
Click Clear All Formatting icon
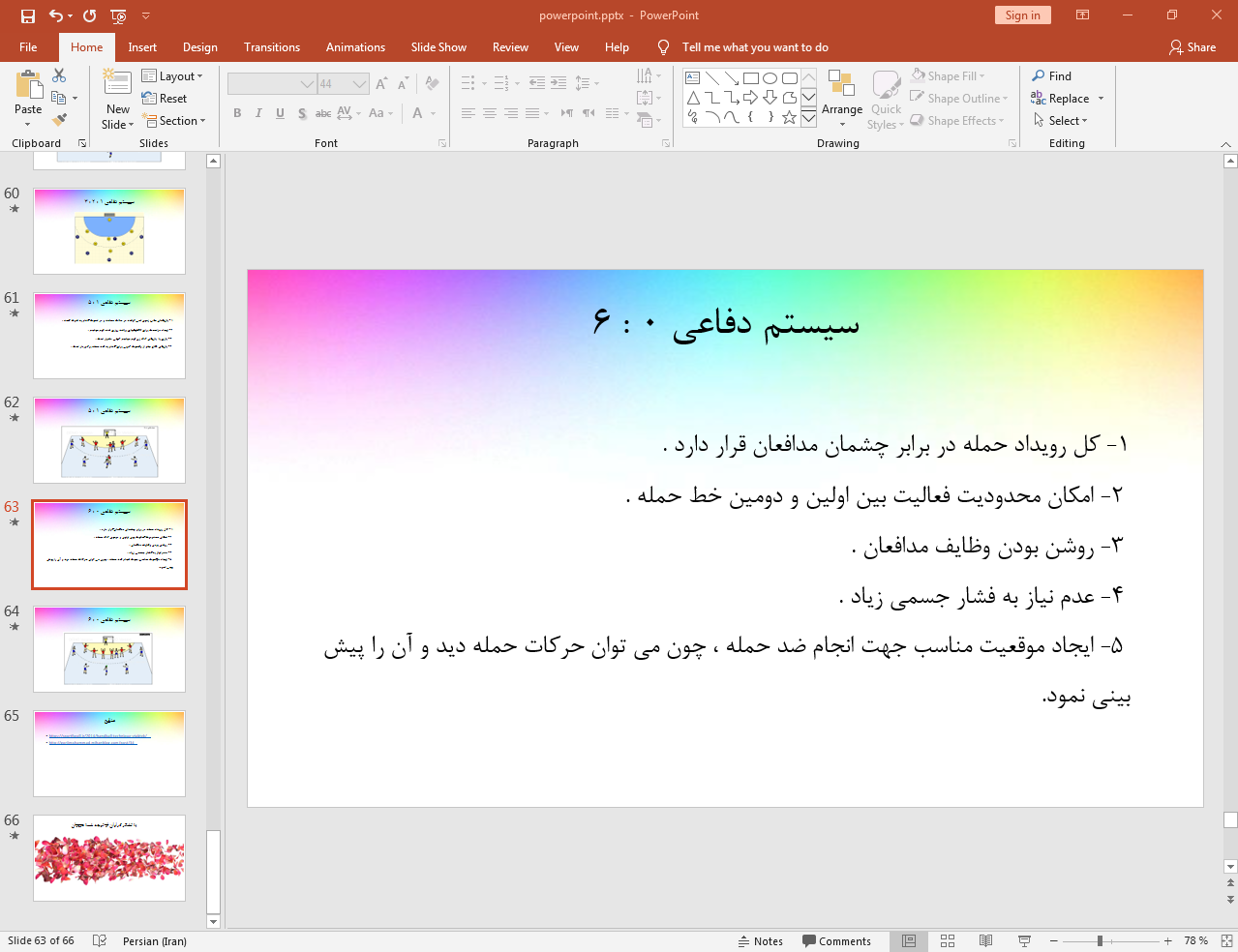(x=432, y=84)
